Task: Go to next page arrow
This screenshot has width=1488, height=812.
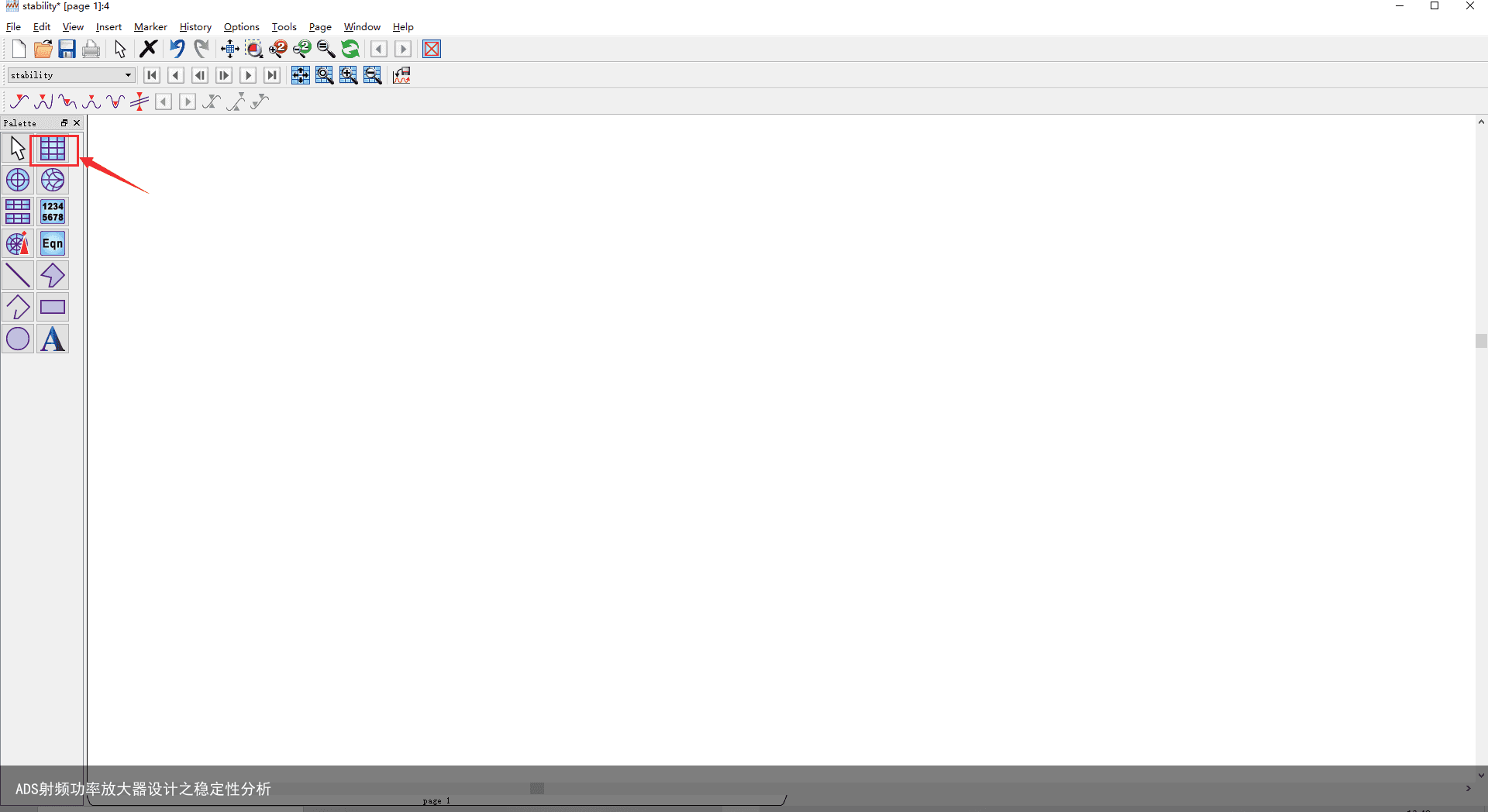Action: (248, 75)
